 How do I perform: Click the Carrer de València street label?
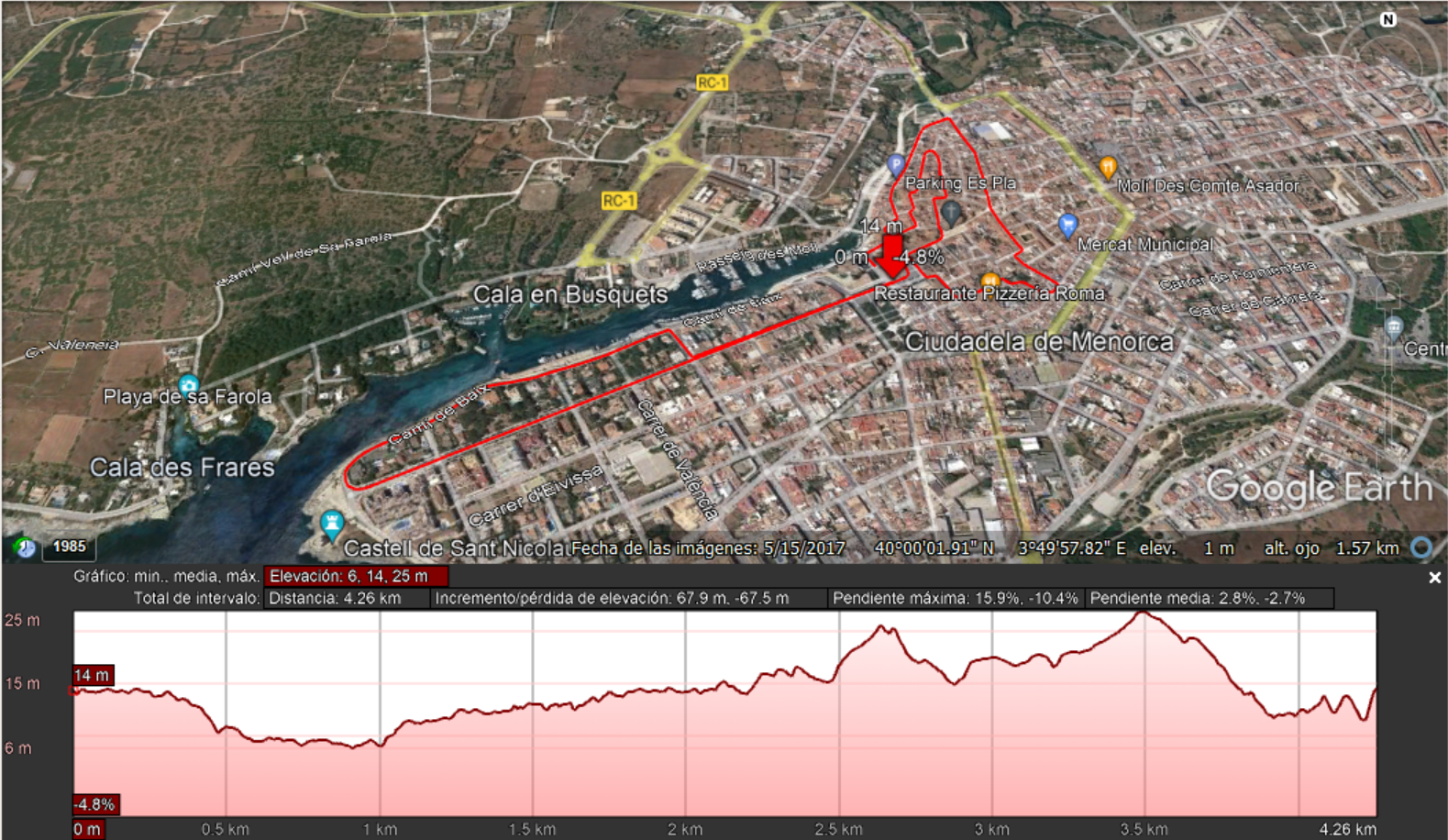click(x=677, y=459)
